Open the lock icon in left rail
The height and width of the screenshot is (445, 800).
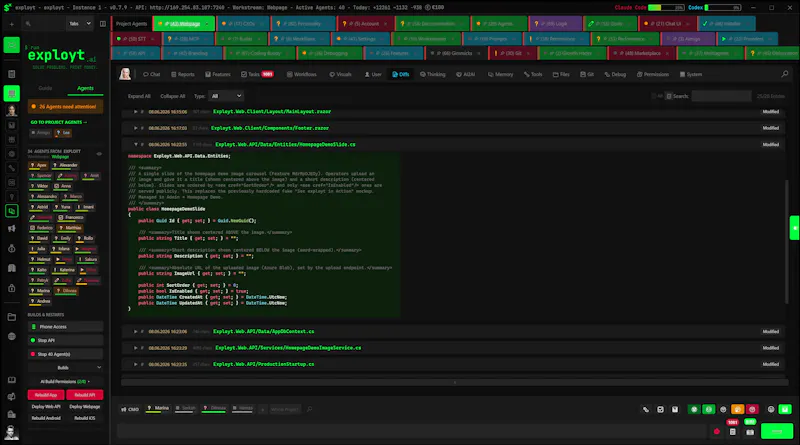[12, 288]
